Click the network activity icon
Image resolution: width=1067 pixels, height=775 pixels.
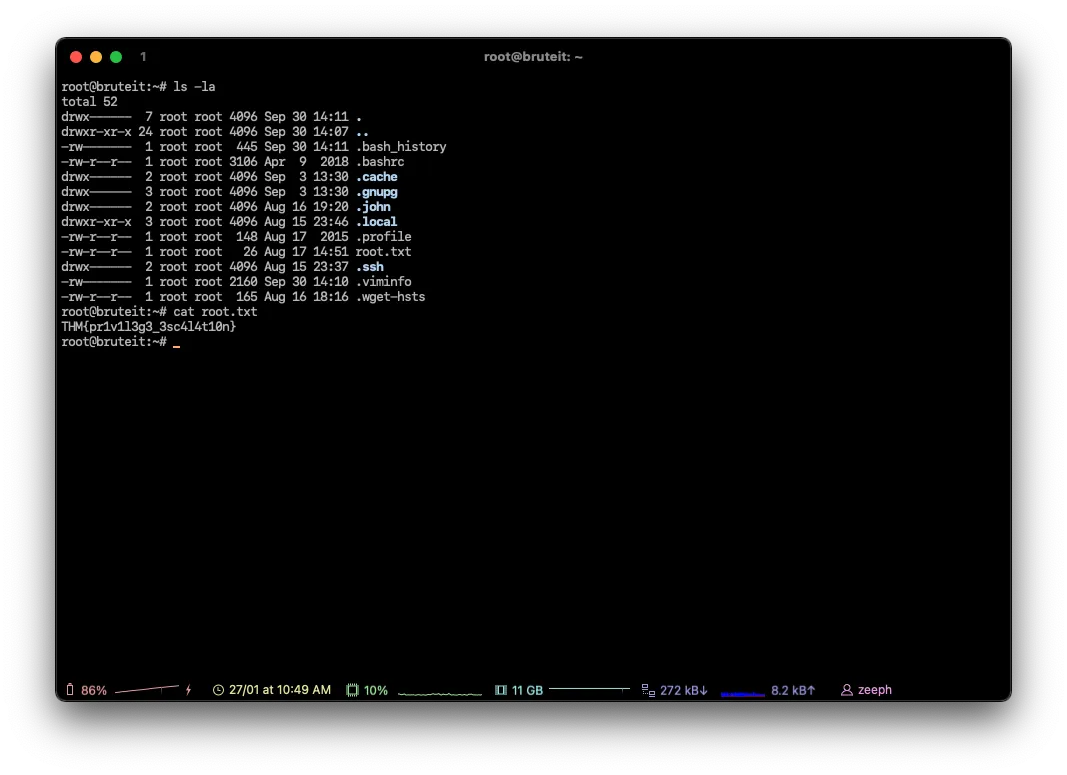647,690
